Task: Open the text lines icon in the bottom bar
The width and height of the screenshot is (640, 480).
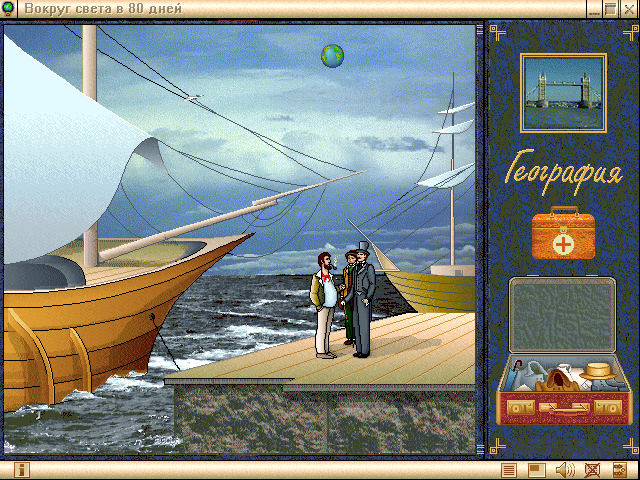Action: (509, 470)
